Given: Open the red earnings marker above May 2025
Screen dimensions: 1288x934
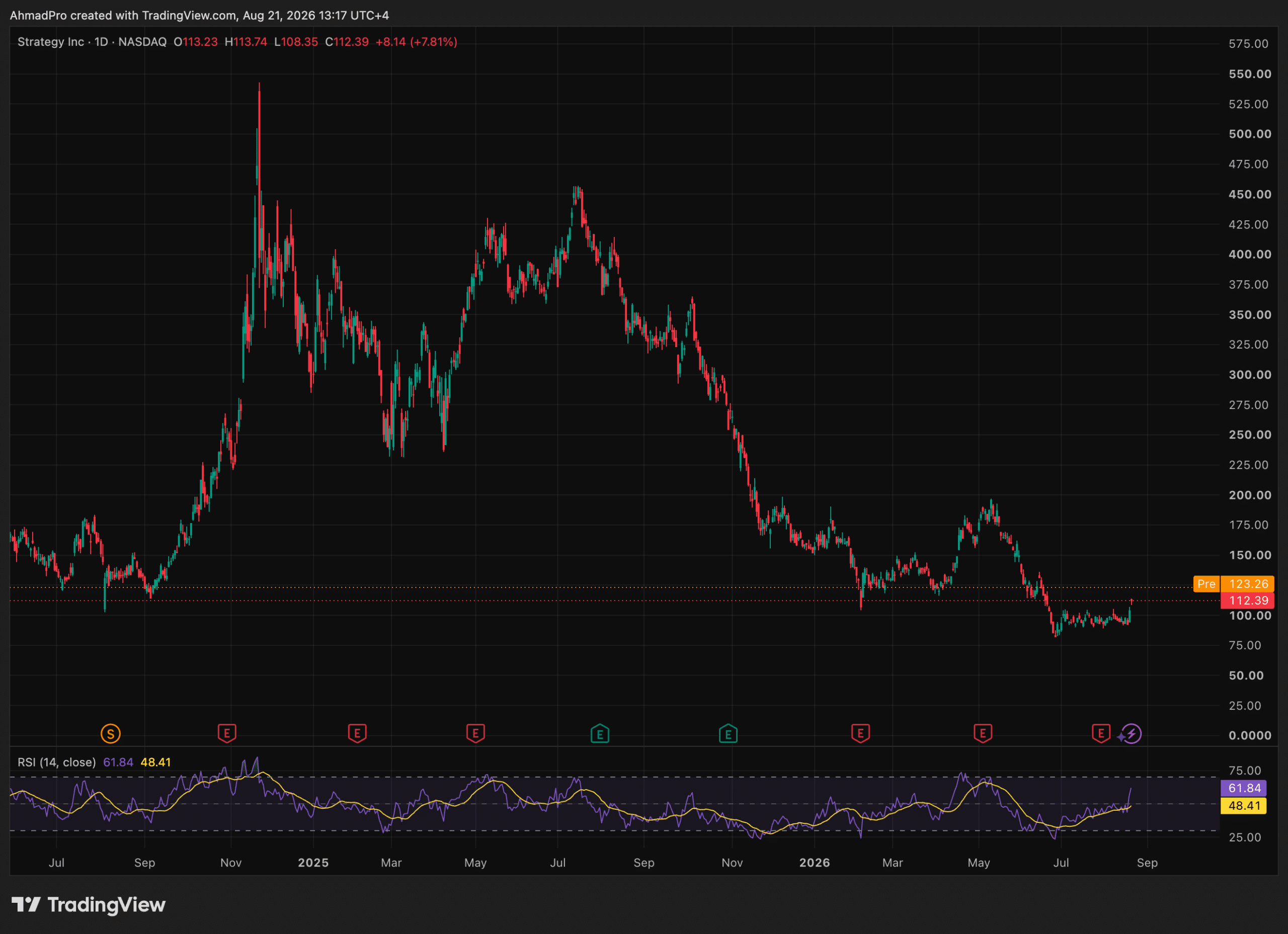Looking at the screenshot, I should point(475,733).
